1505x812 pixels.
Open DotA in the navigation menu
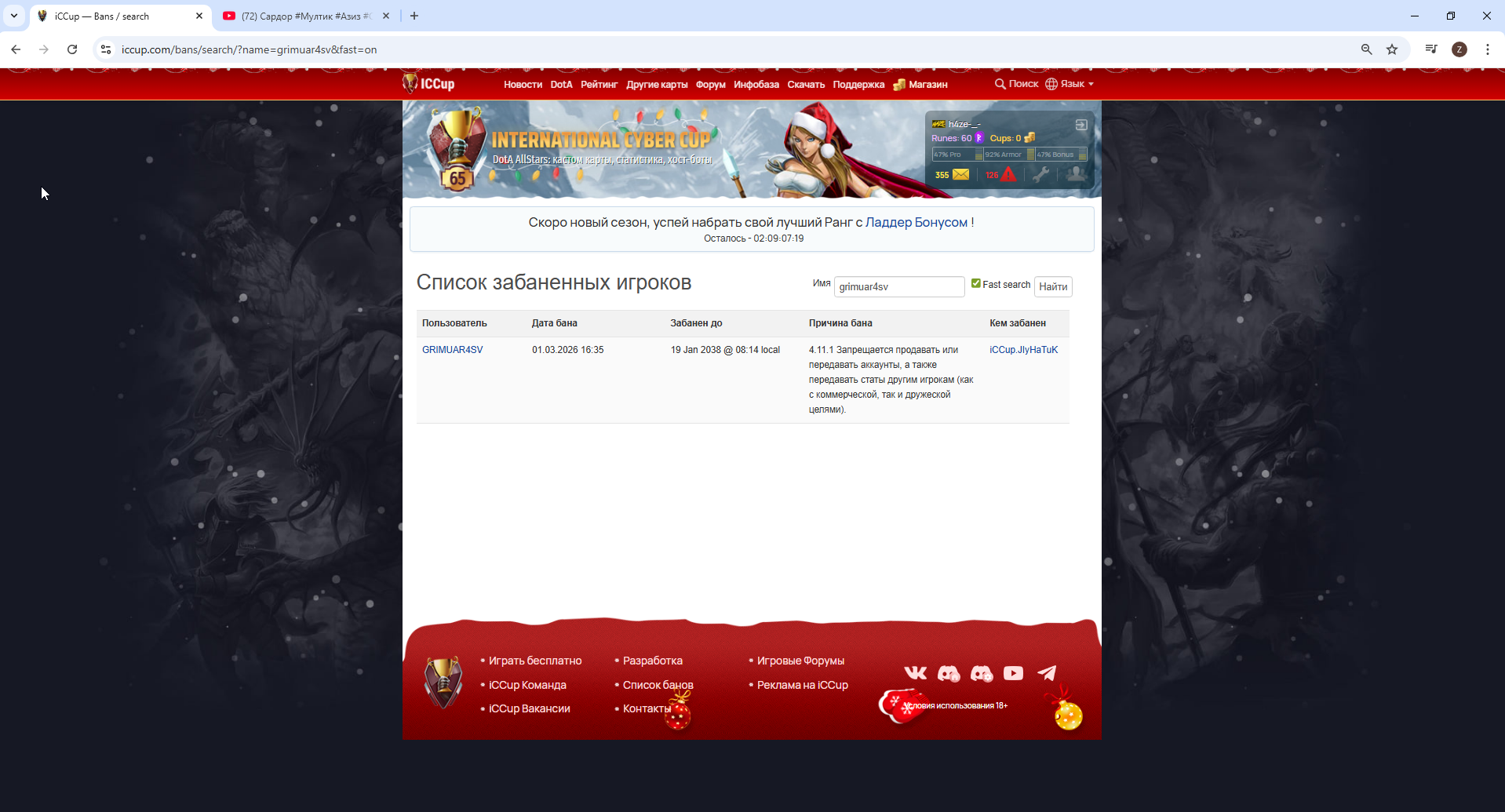pyautogui.click(x=562, y=85)
